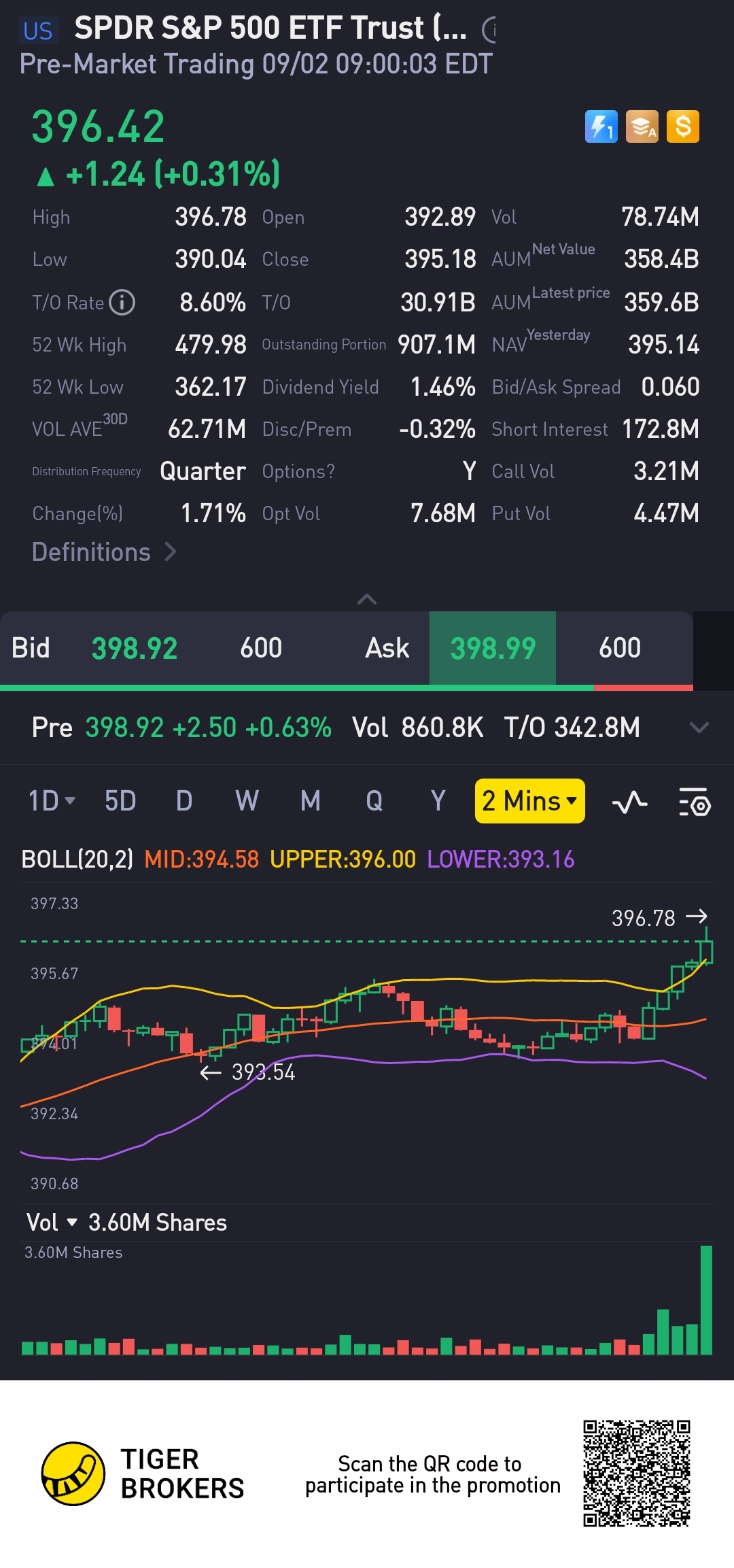Tap the Distribution Frequency Quarter value

[203, 471]
